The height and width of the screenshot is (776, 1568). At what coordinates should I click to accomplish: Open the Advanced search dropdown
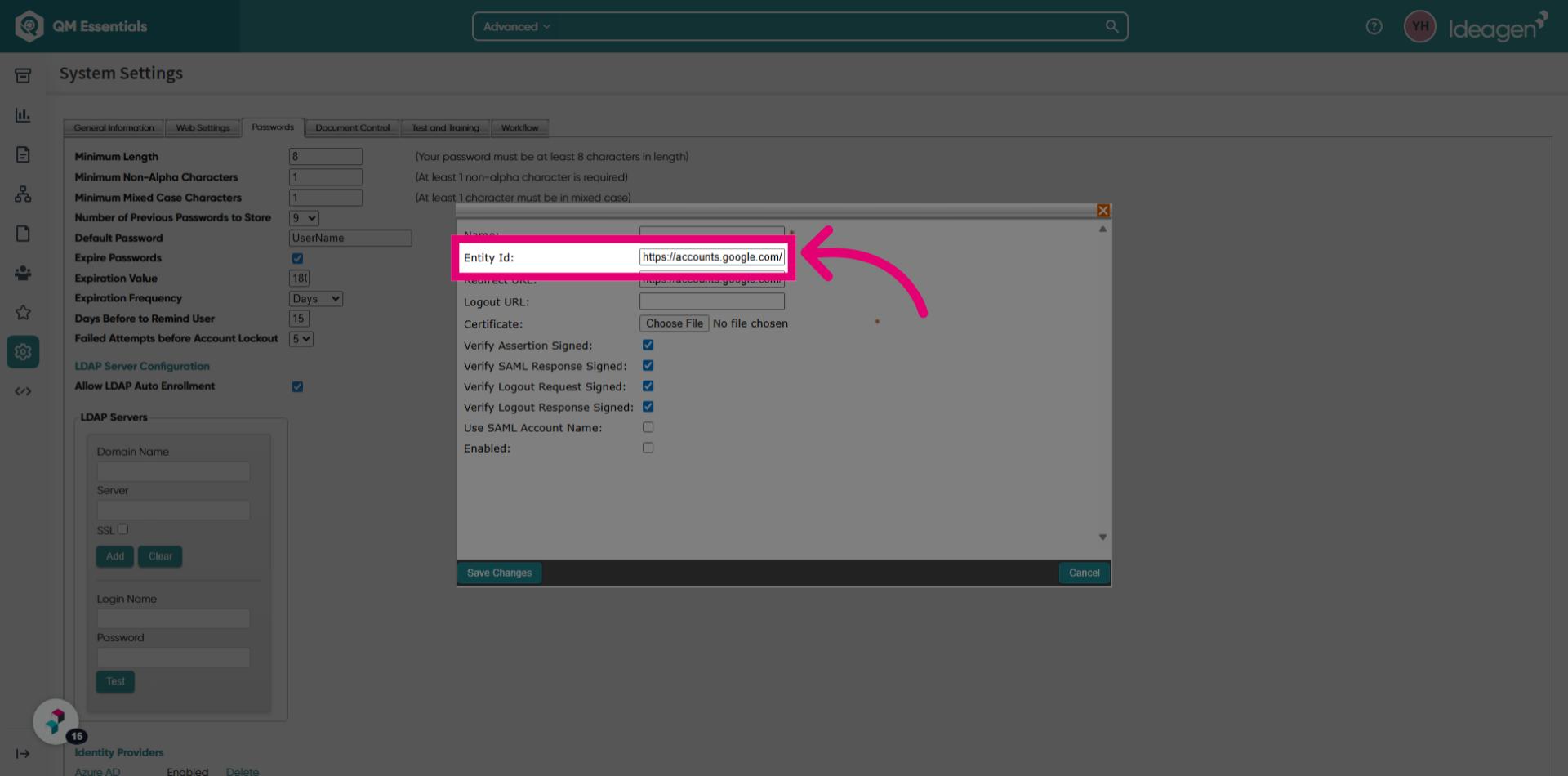[517, 26]
